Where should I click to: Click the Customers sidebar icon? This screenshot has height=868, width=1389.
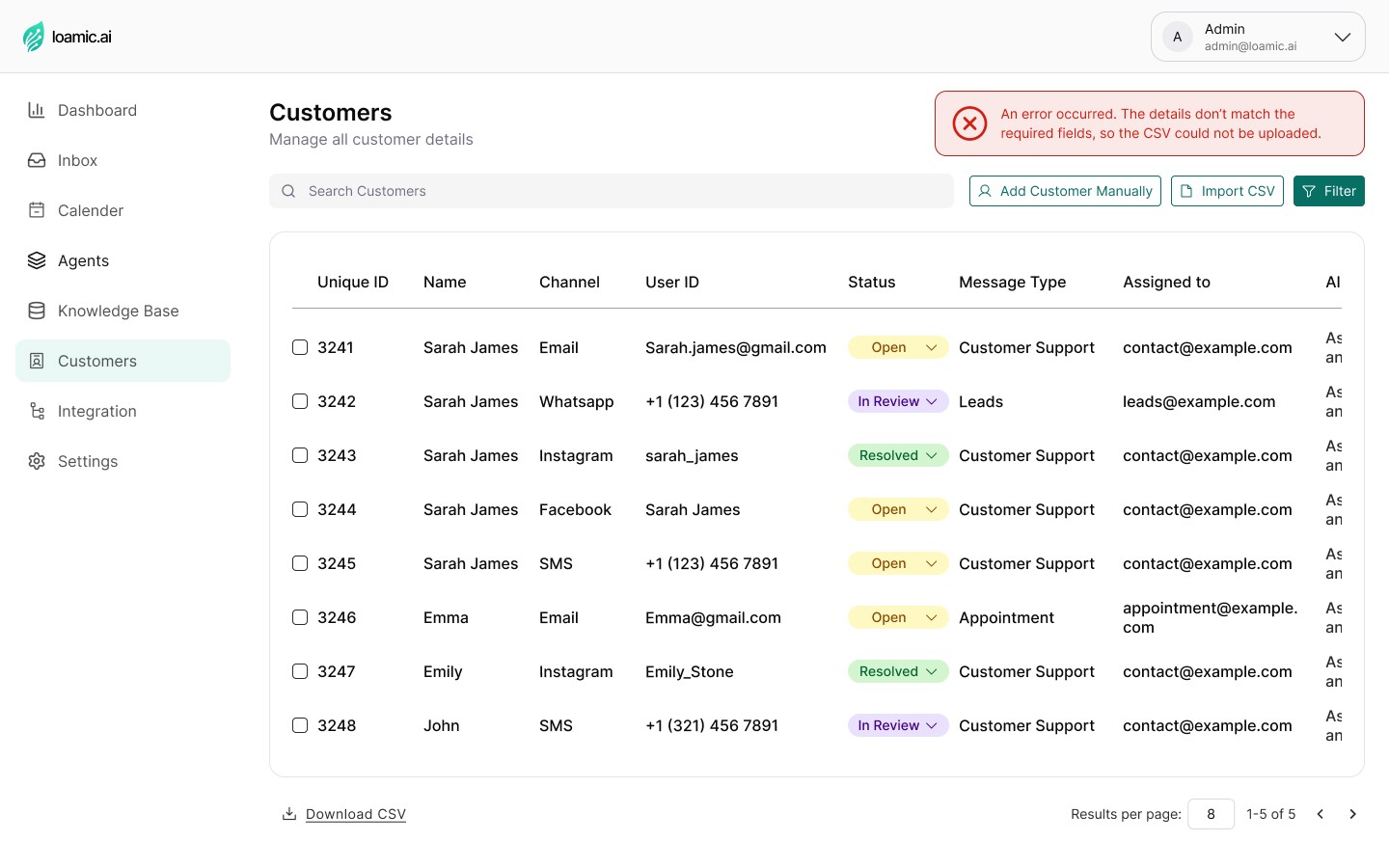(37, 361)
